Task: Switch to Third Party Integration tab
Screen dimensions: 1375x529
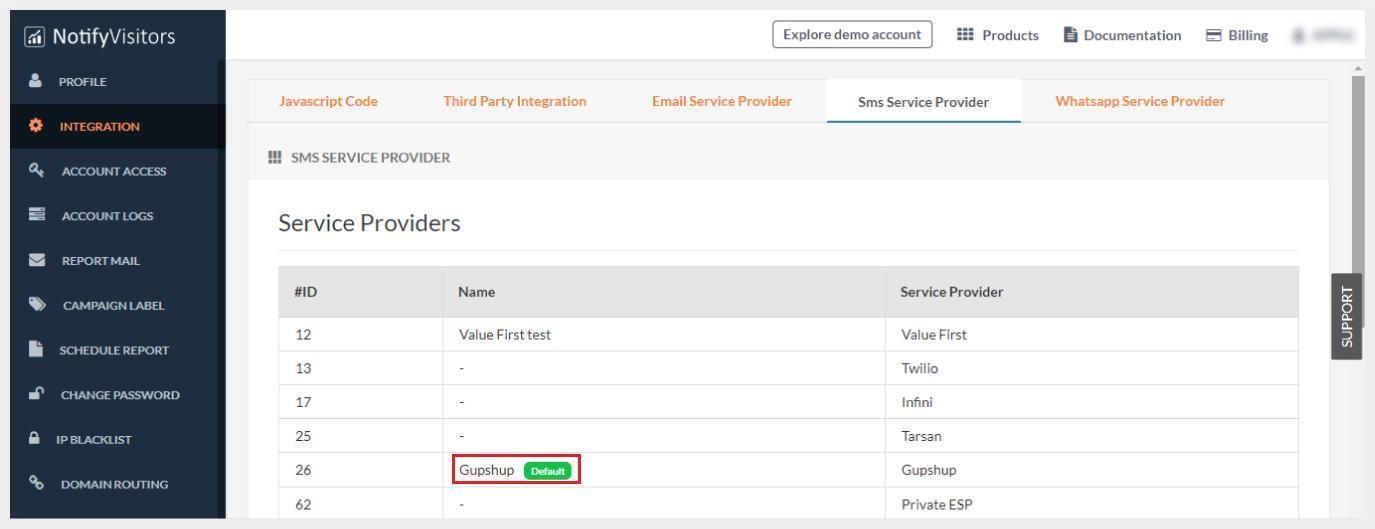Action: click(514, 101)
